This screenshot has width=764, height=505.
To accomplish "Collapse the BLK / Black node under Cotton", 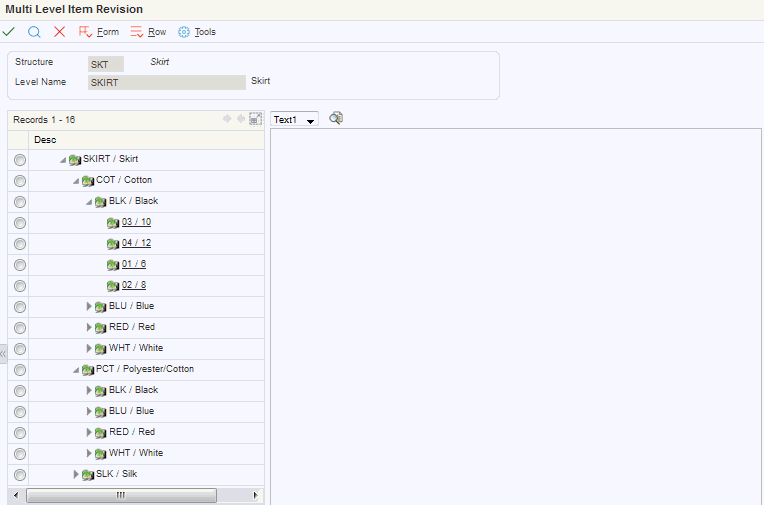I will pos(89,202).
